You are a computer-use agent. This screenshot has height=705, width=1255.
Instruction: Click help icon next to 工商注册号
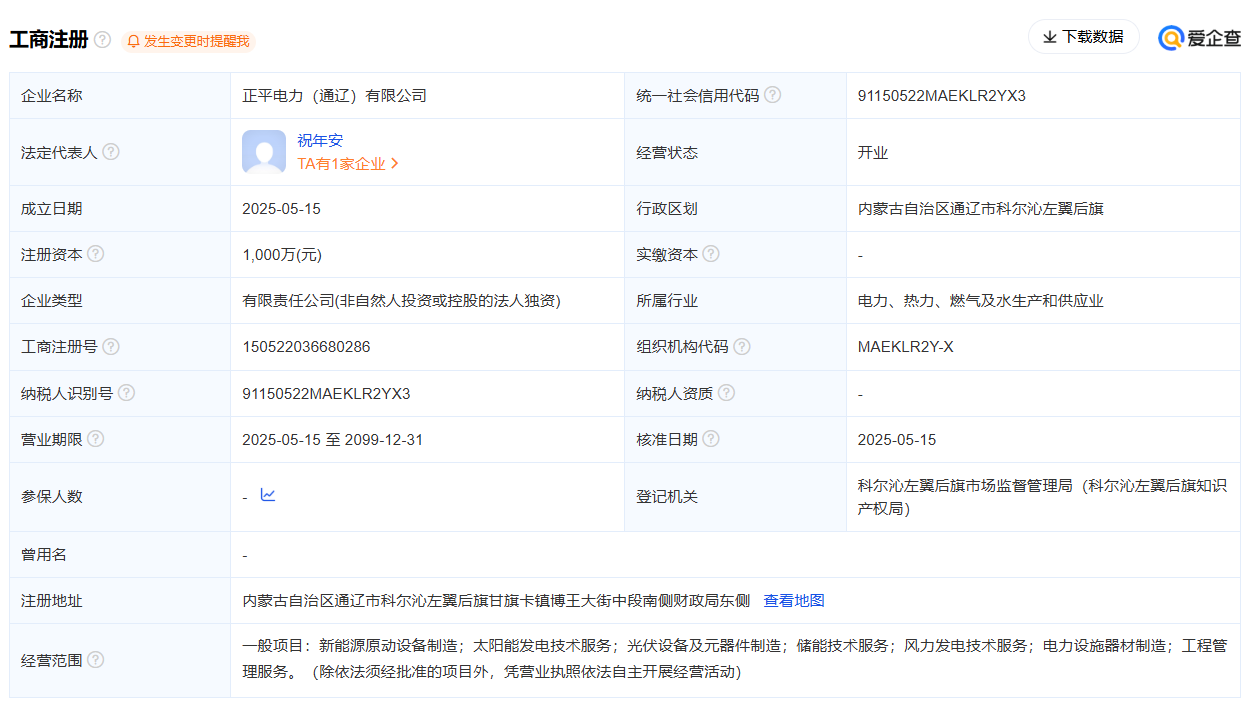click(x=111, y=346)
